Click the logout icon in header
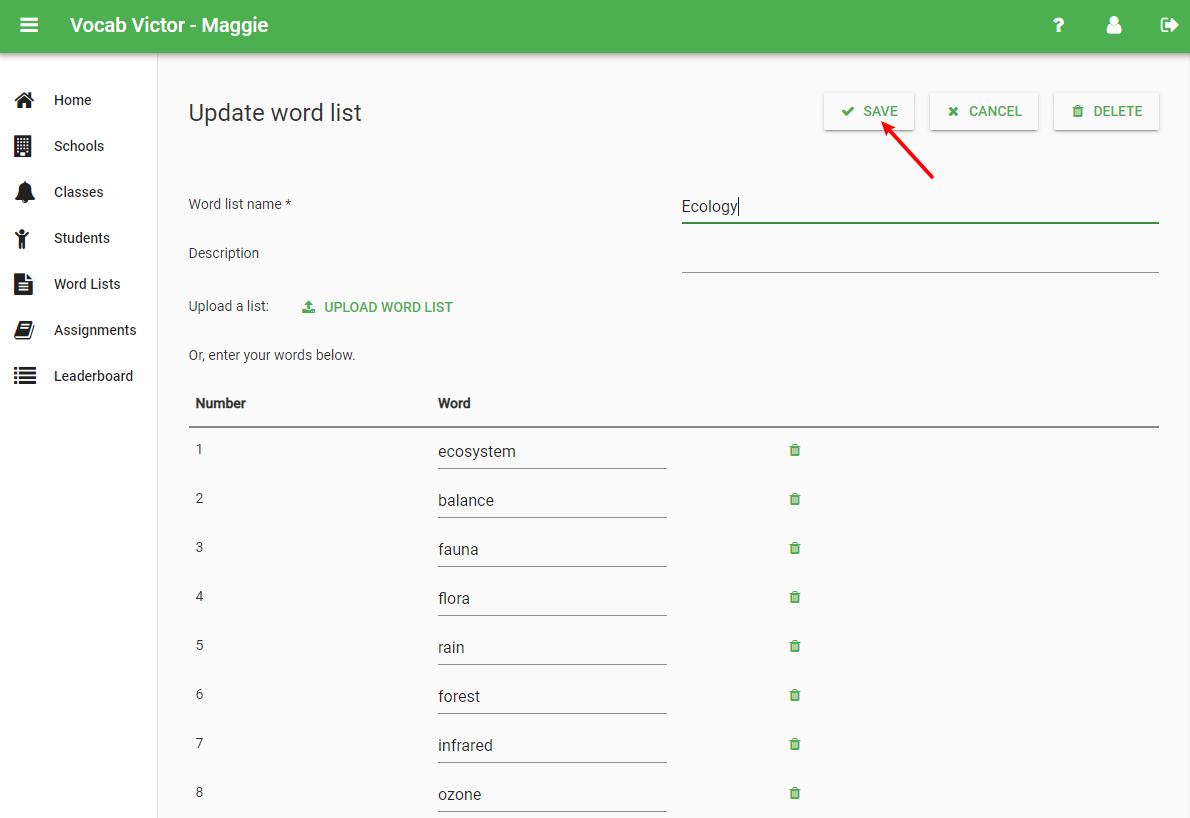This screenshot has width=1190, height=818. (x=1169, y=25)
